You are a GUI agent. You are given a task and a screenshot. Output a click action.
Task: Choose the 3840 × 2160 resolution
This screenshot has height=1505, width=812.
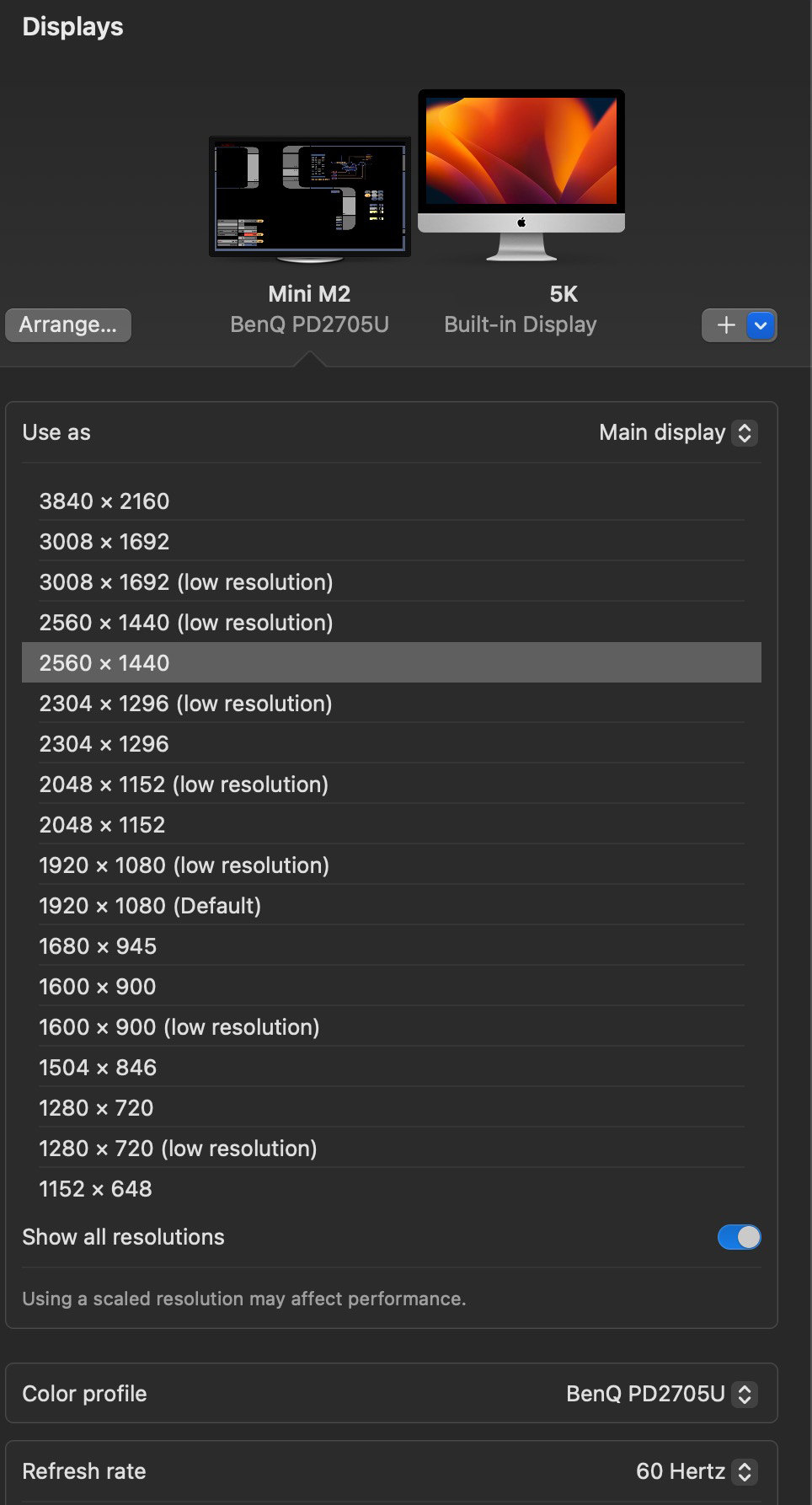pyautogui.click(x=392, y=501)
